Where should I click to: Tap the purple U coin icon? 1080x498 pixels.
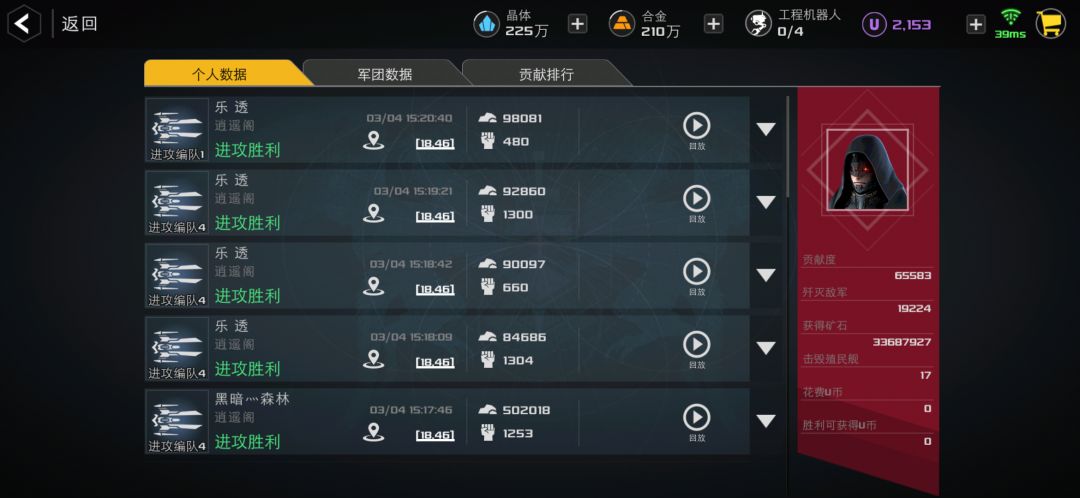(x=874, y=25)
